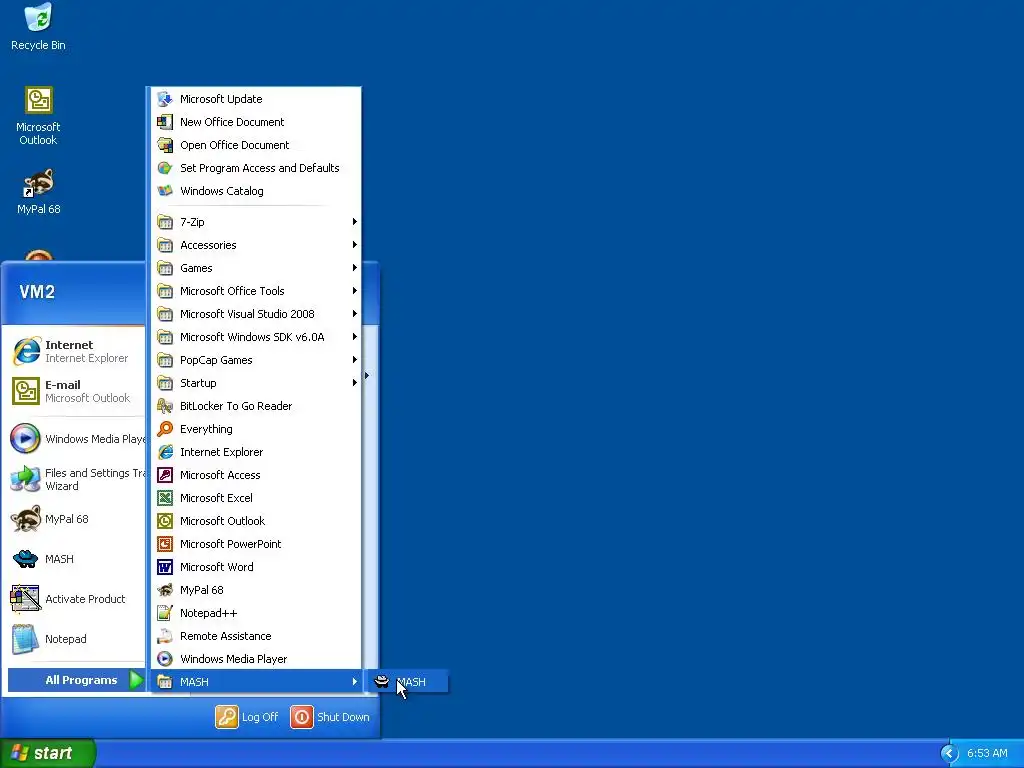Launch Microsoft Access
The width and height of the screenshot is (1024, 768).
pyautogui.click(x=256, y=475)
